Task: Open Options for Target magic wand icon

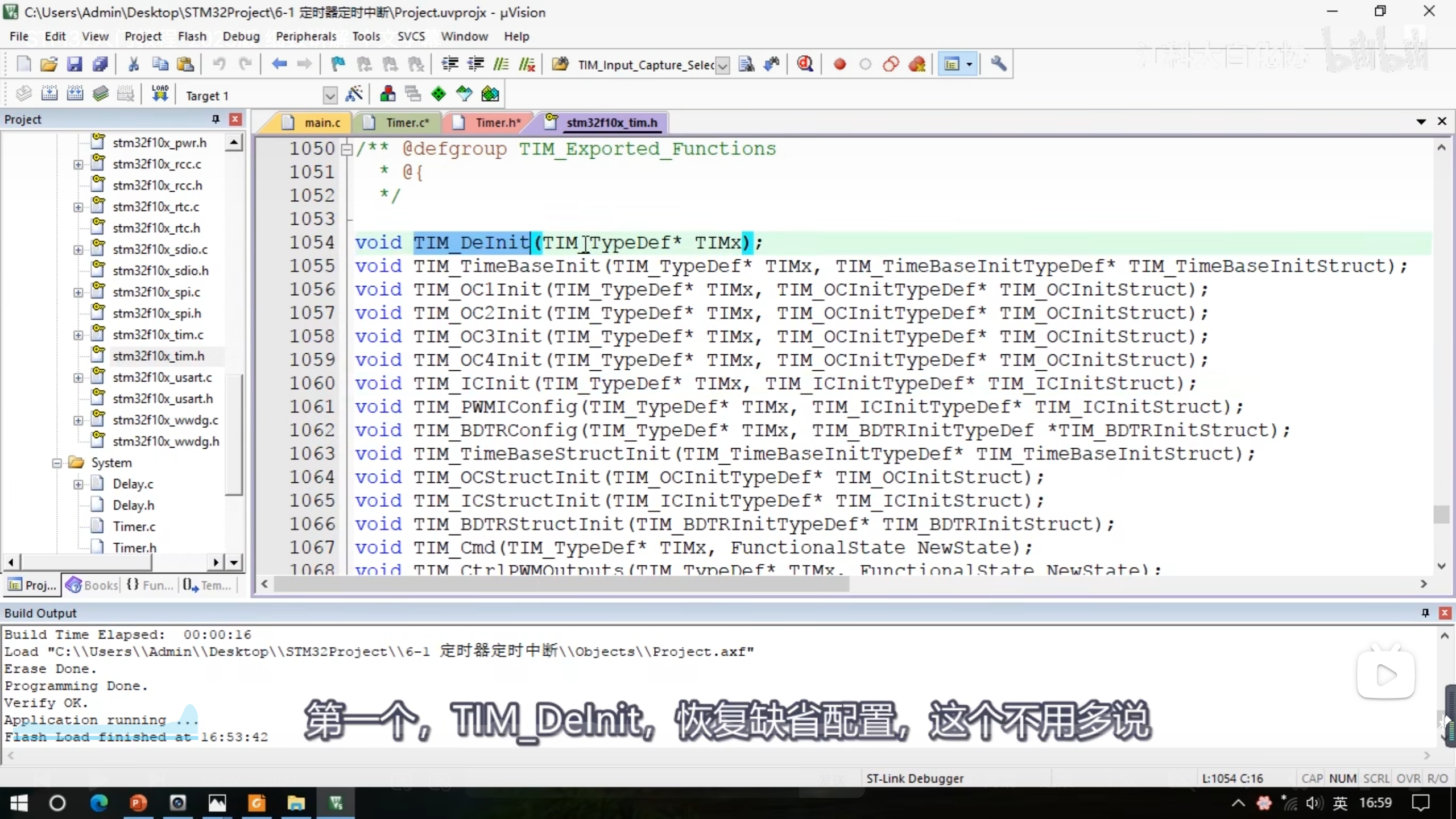Action: [x=354, y=94]
